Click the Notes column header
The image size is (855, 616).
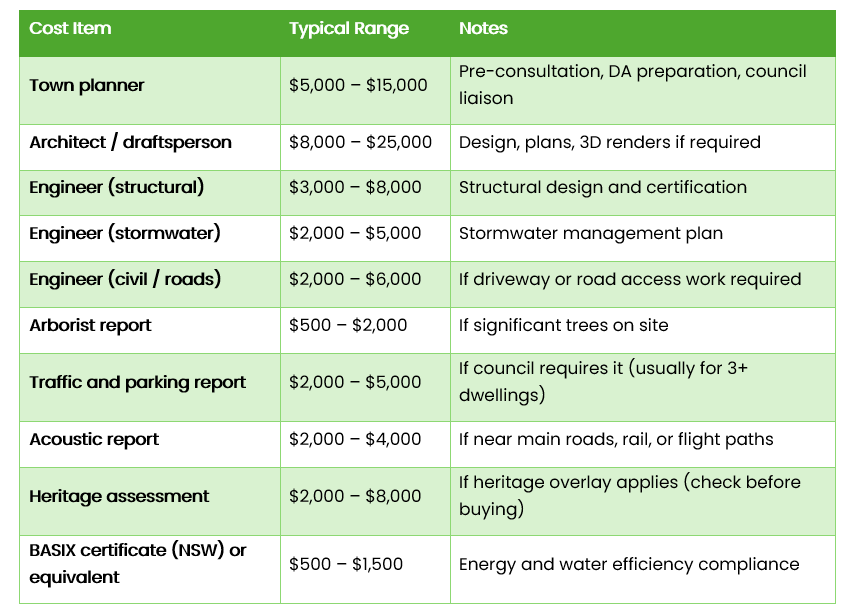click(483, 28)
